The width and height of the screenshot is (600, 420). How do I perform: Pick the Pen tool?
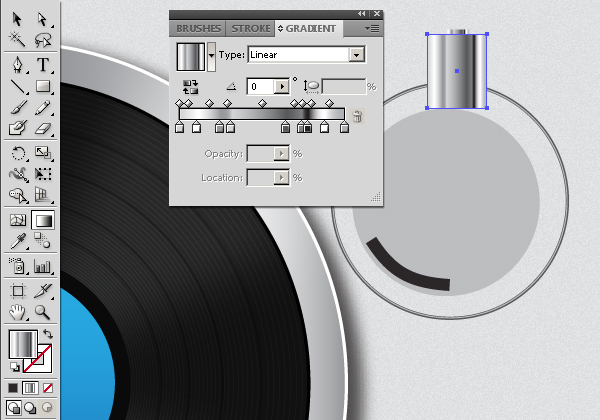point(18,65)
